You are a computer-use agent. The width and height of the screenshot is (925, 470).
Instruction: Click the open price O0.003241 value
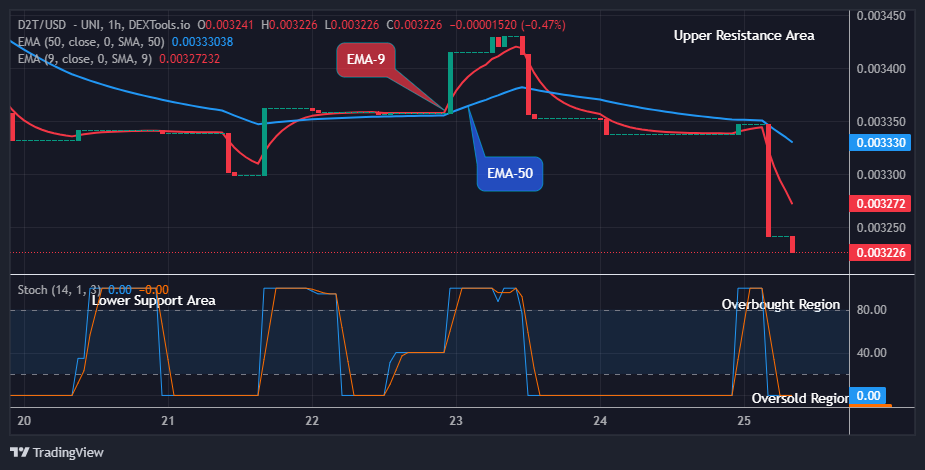(225, 25)
